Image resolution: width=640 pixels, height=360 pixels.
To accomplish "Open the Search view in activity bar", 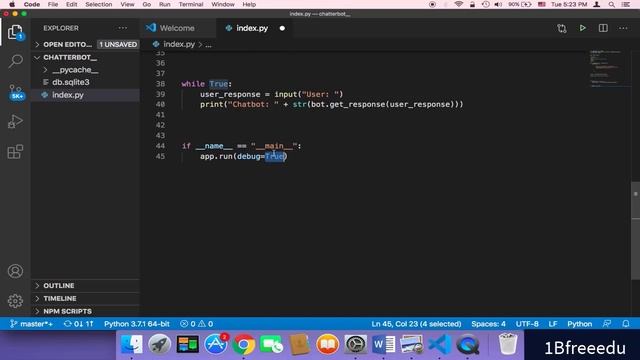I will pos(15,62).
